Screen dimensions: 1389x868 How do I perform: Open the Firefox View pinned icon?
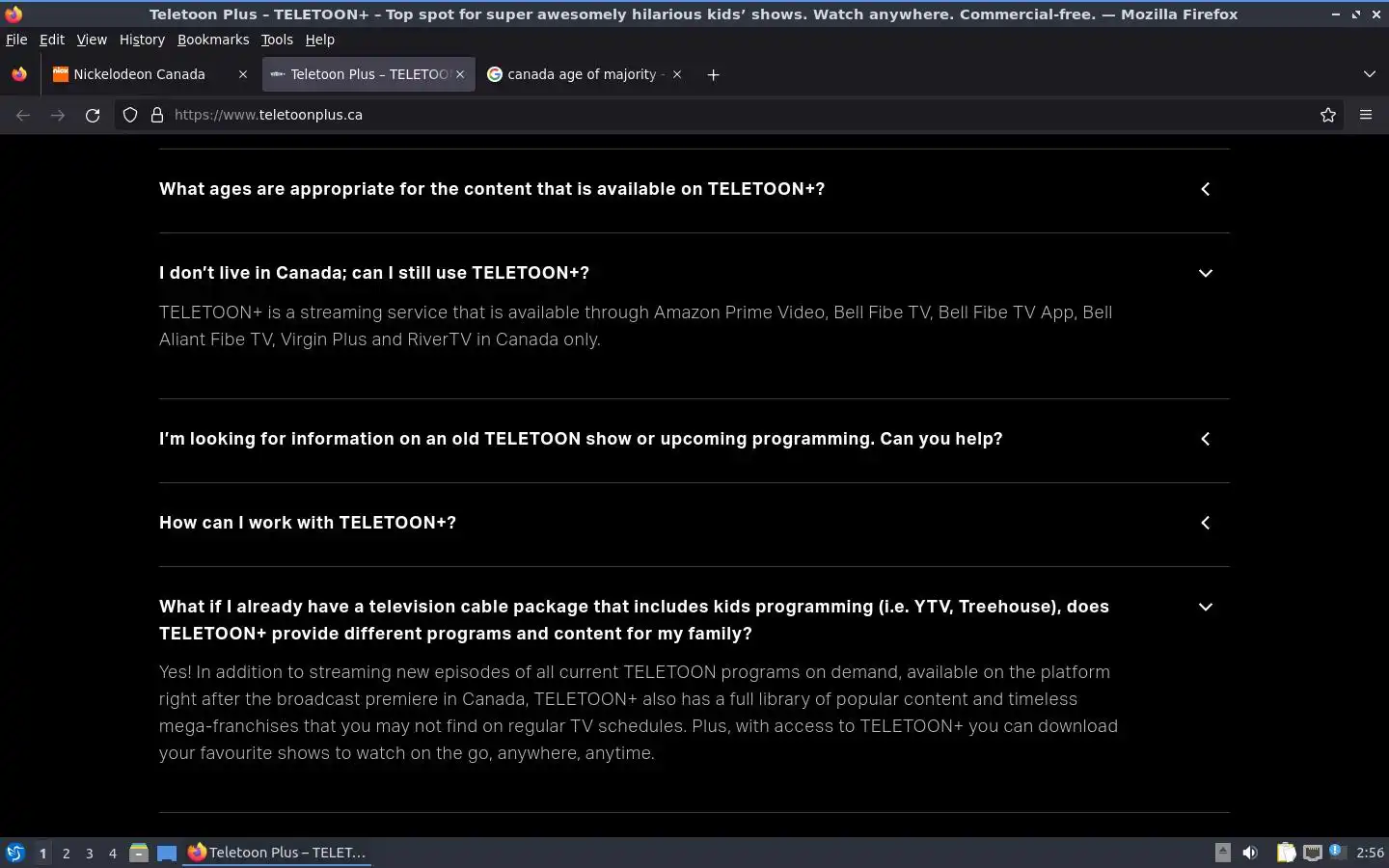pyautogui.click(x=19, y=74)
